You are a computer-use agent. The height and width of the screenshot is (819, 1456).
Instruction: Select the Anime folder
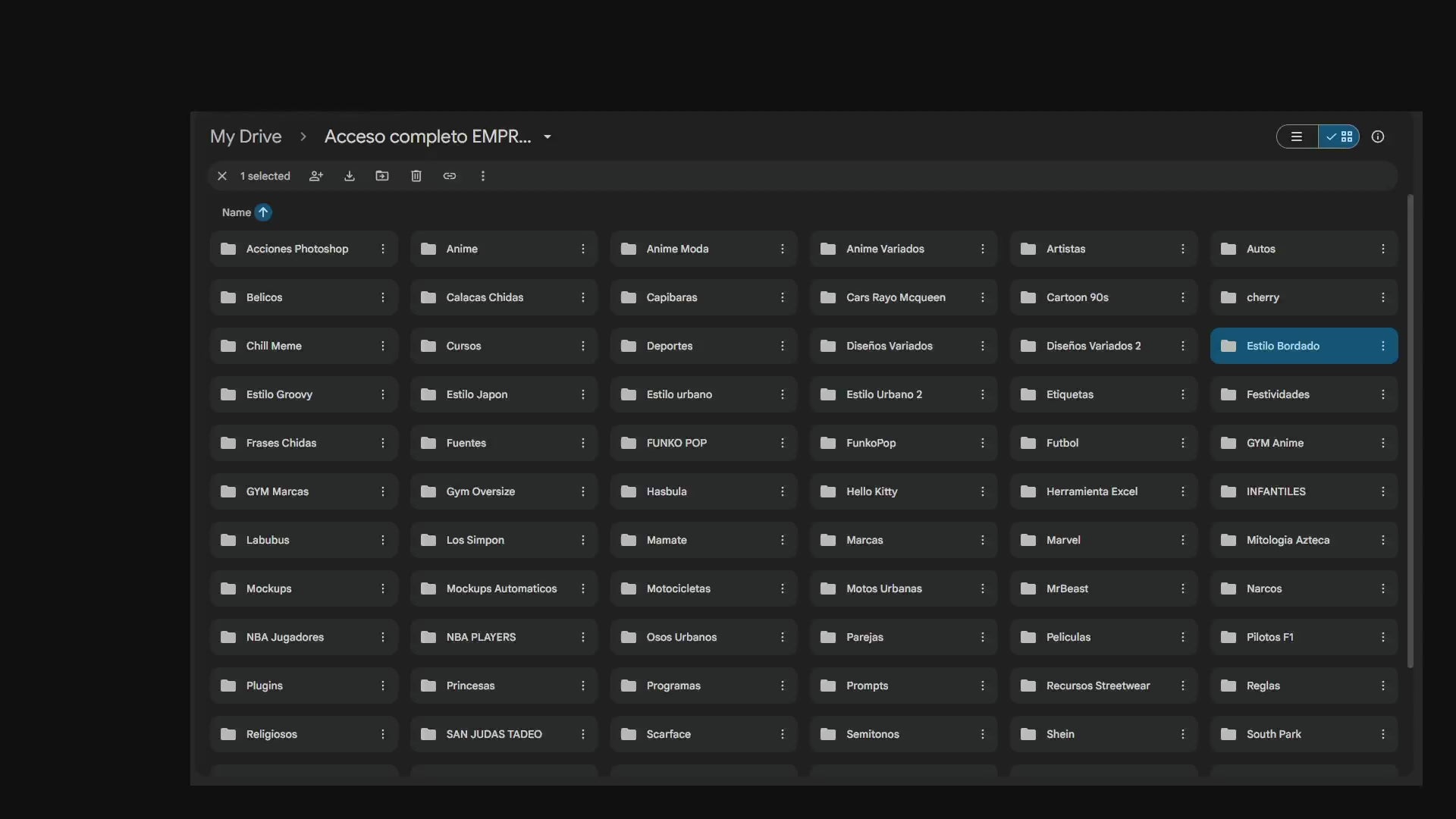click(504, 249)
